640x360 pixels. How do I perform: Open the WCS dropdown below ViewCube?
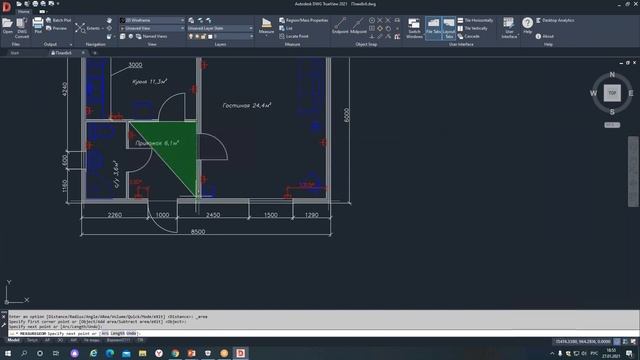[612, 125]
